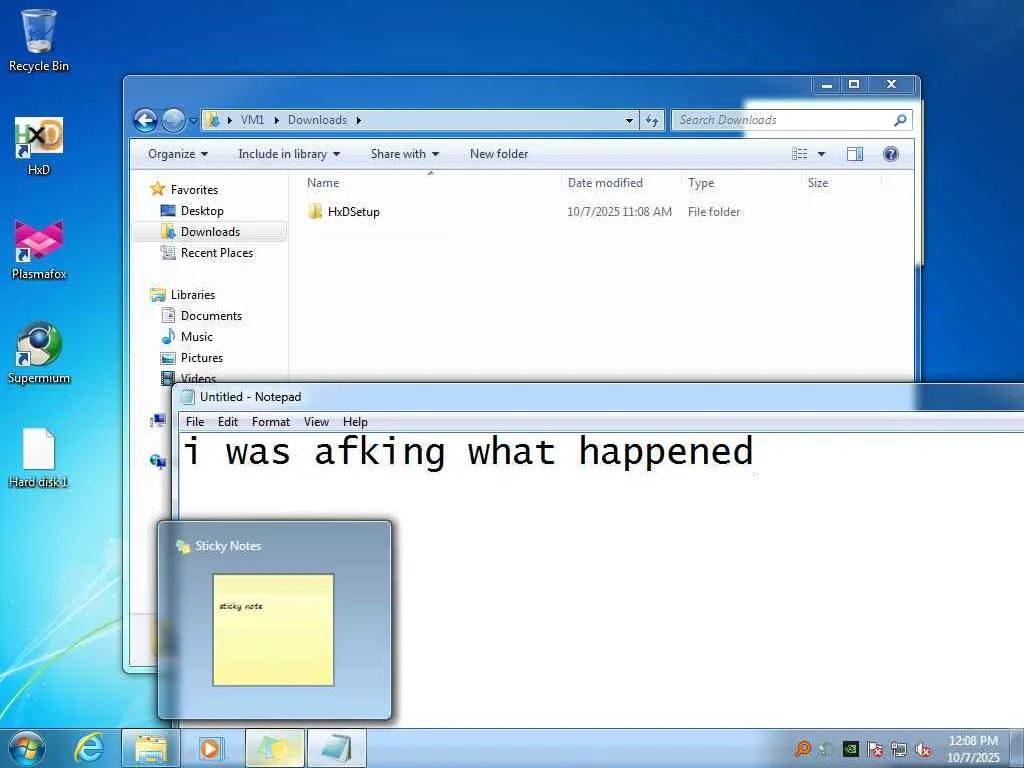Open Pictures library in navigation pane
The height and width of the screenshot is (768, 1024).
tap(202, 357)
